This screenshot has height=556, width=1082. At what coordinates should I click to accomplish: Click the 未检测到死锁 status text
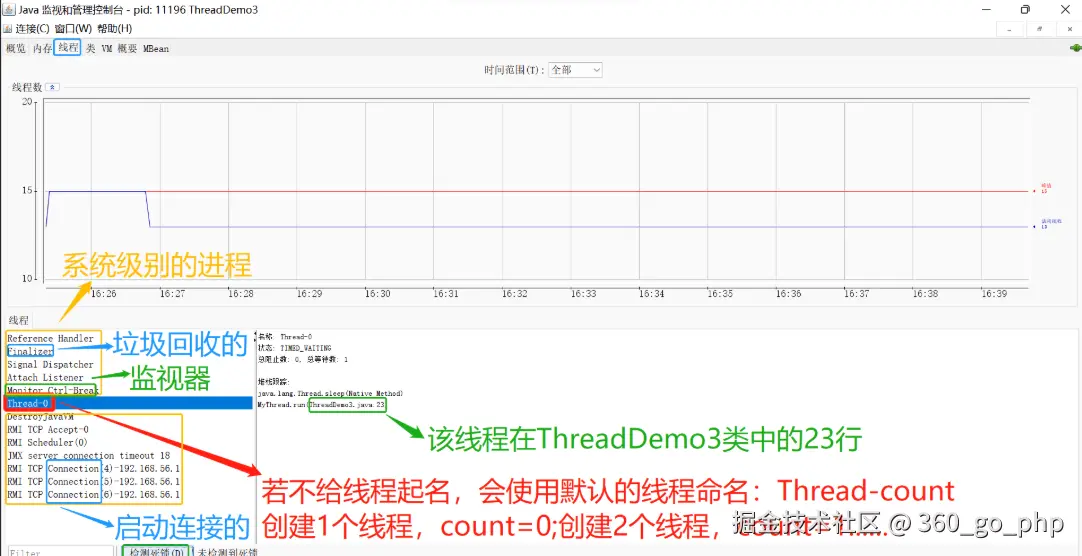click(228, 552)
